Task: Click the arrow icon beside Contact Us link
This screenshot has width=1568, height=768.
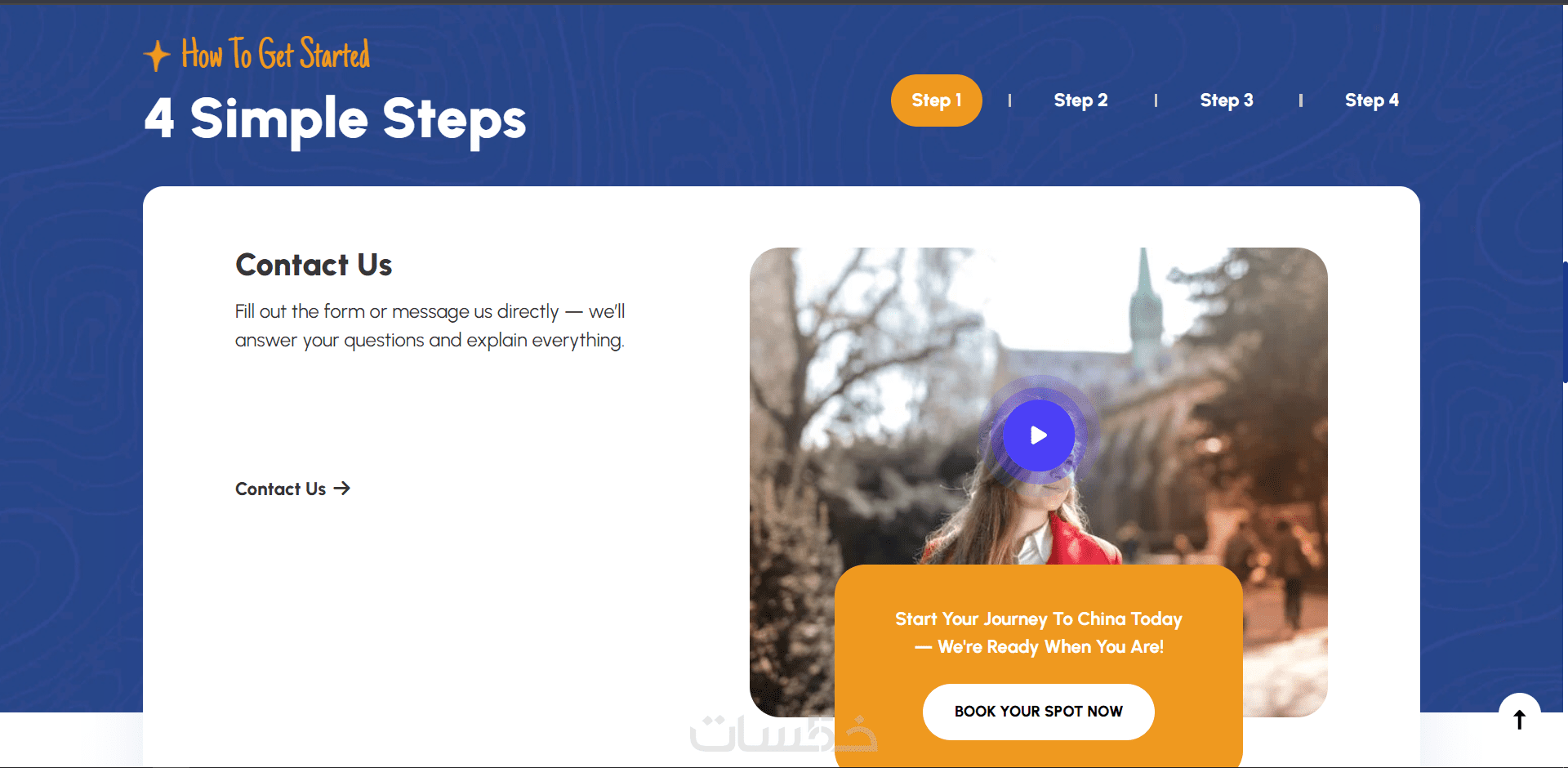Action: tap(342, 488)
